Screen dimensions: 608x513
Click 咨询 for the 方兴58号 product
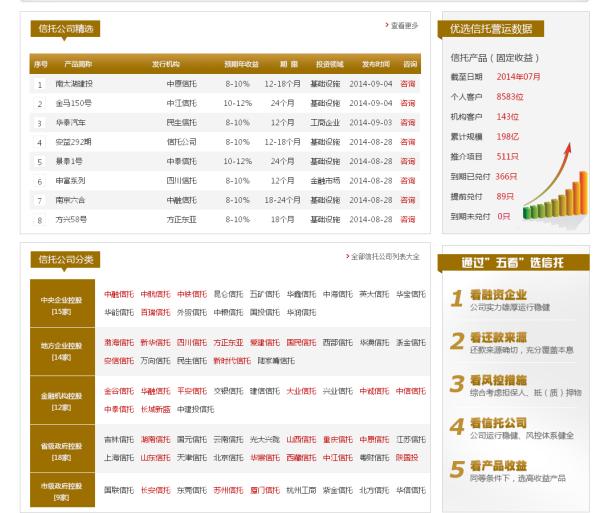(x=408, y=219)
